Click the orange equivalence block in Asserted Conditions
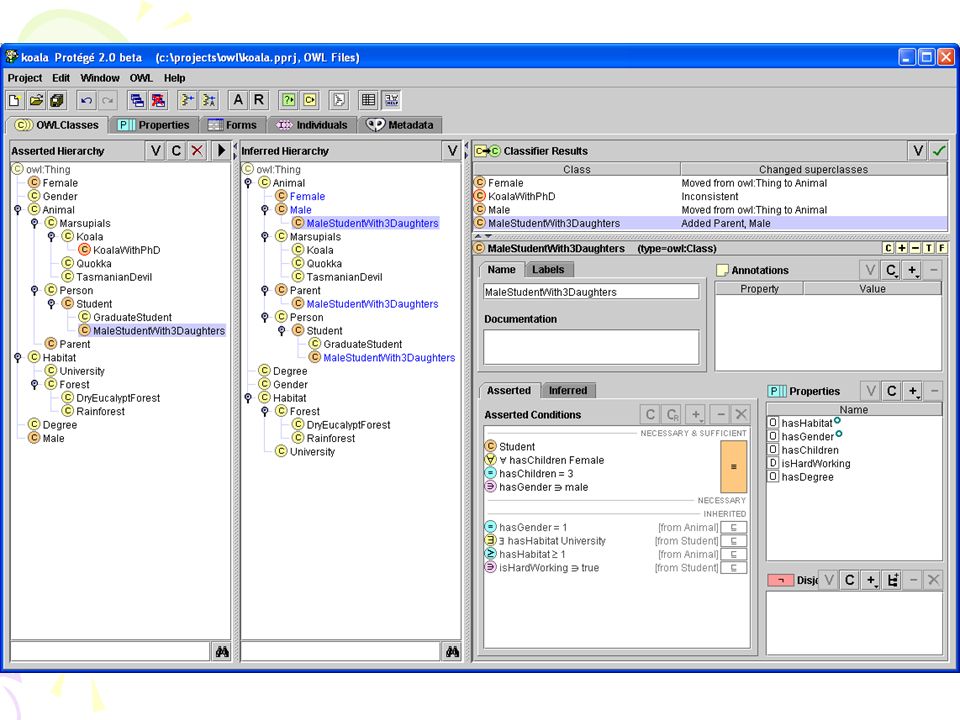This screenshot has width=960, height=720. click(x=733, y=467)
